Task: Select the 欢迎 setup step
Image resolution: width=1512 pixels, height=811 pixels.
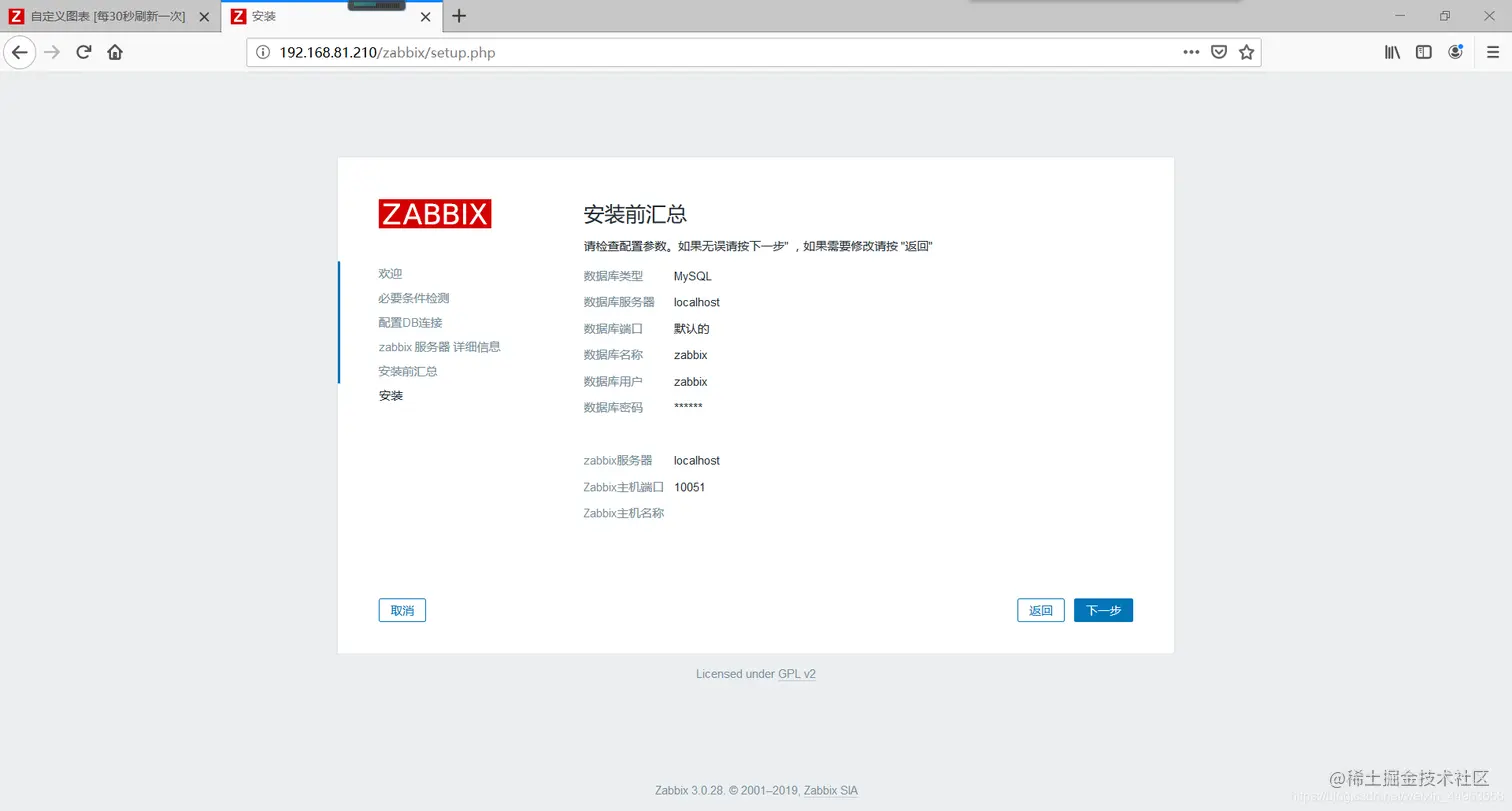Action: click(x=390, y=273)
